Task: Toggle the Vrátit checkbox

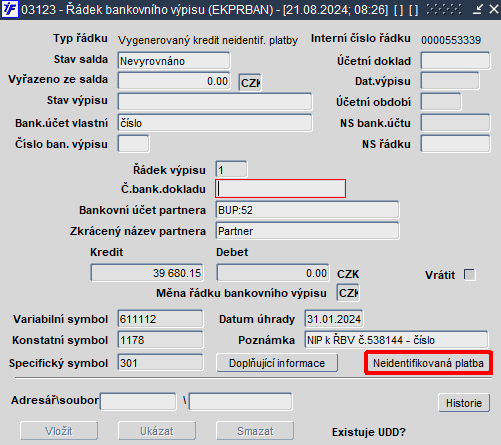Action: click(x=470, y=275)
